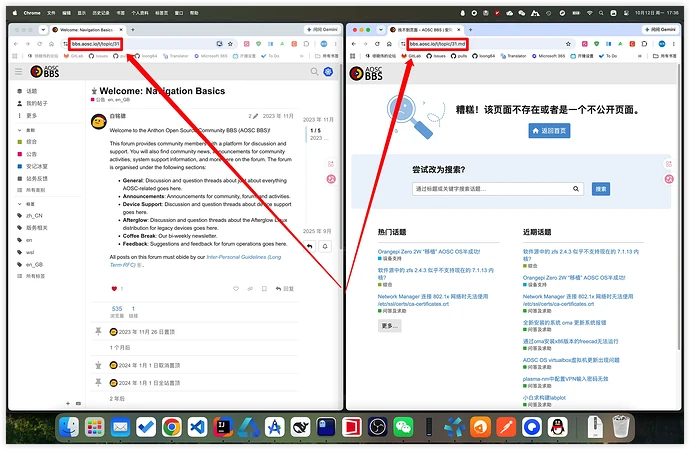Click the AOSC BBS logo in the left window
Screen dimensions: 690x450
point(44,72)
